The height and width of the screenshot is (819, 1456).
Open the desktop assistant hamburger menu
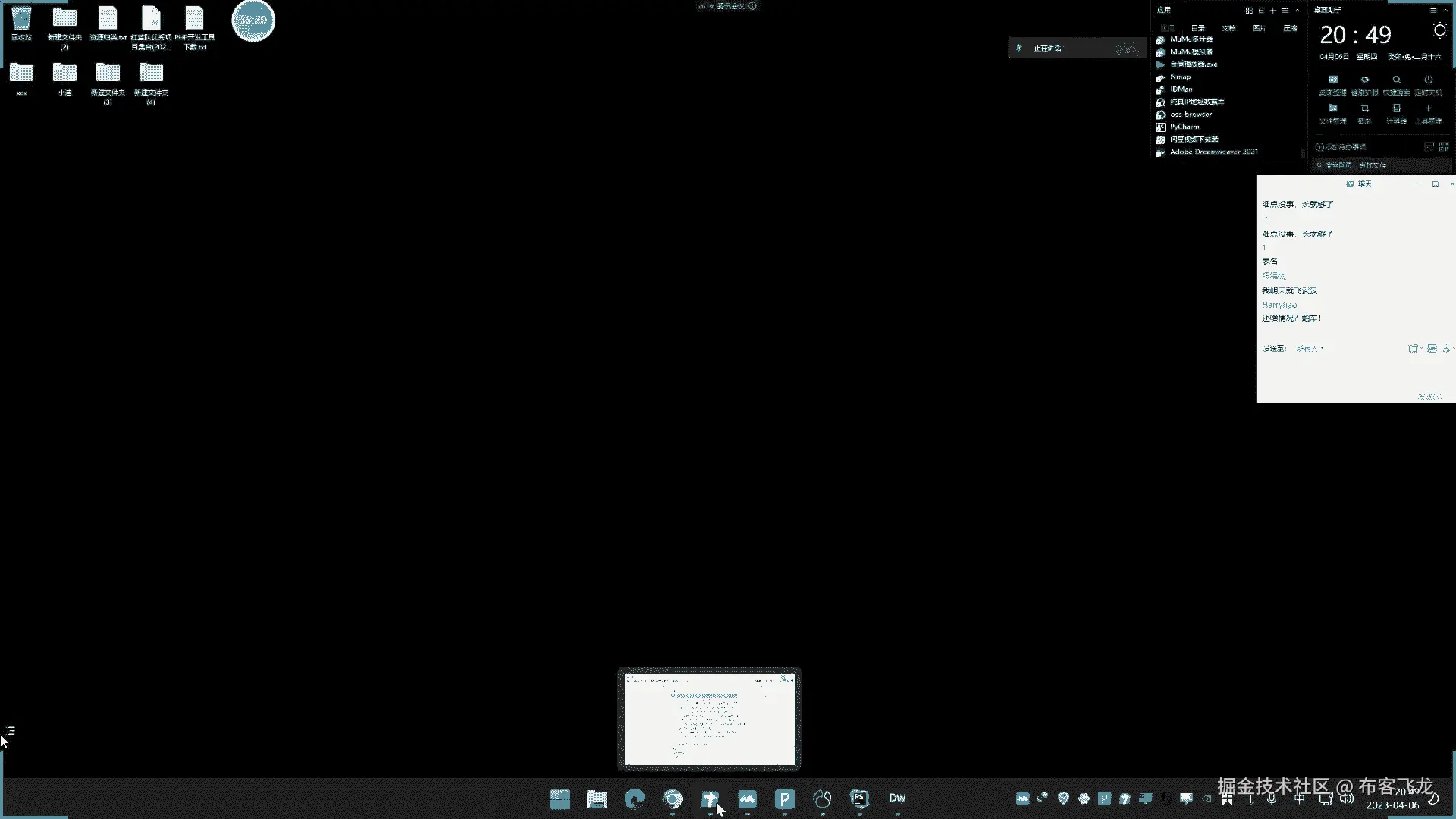point(1432,11)
